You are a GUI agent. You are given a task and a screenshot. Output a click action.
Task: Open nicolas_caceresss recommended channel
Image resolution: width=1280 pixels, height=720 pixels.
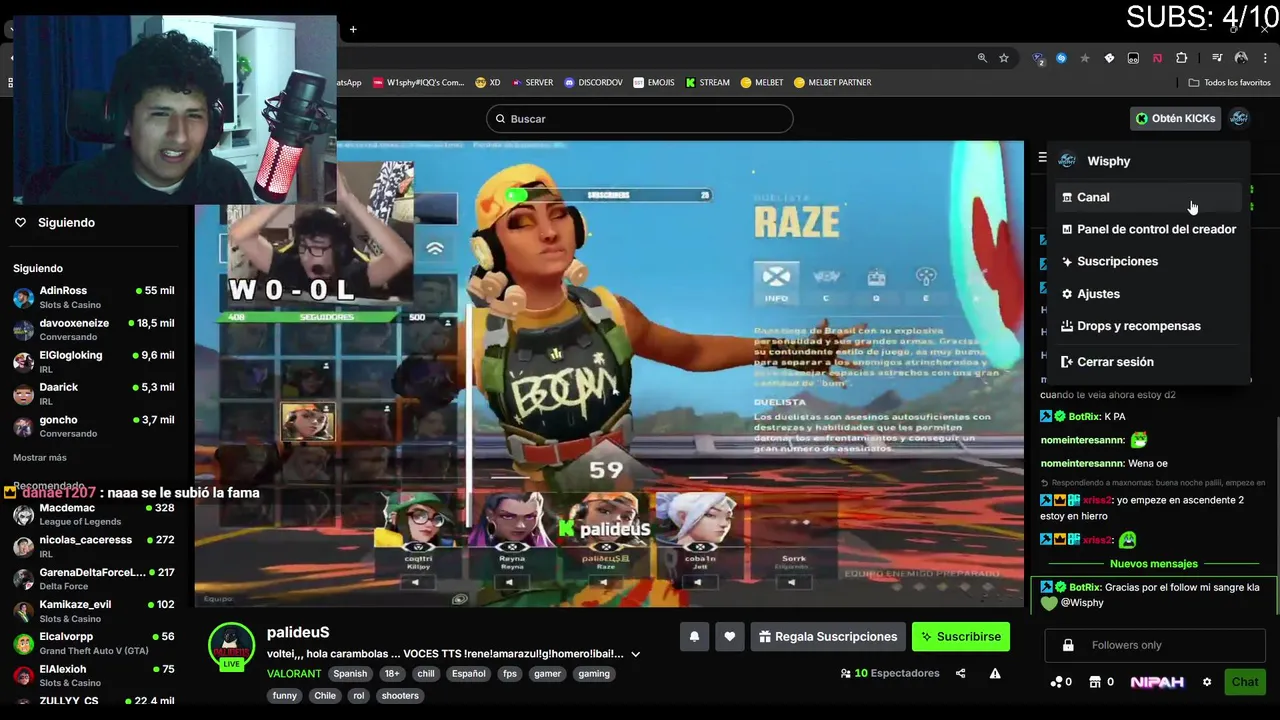(x=94, y=546)
